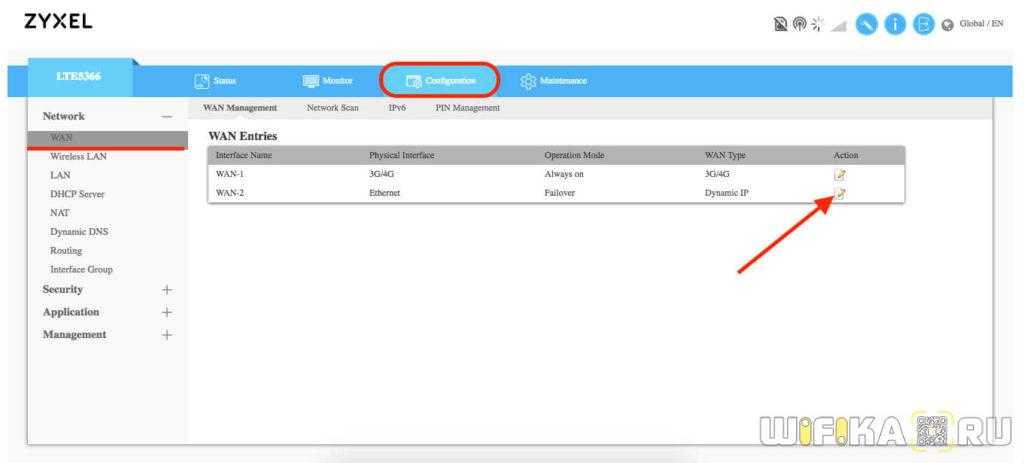Open DHCP Server settings
This screenshot has width=1024, height=463.
77,194
